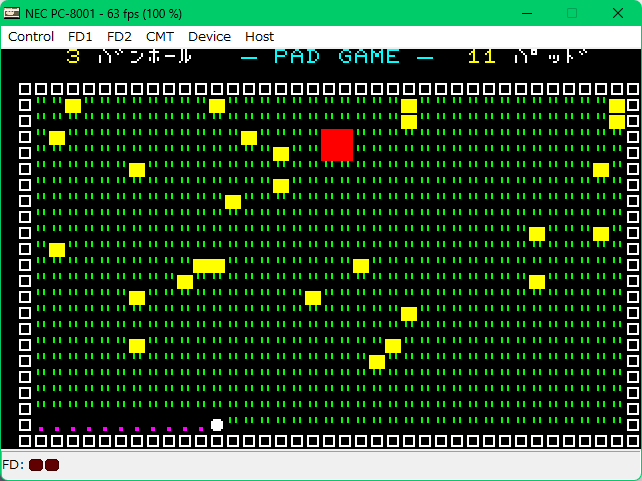
Task: Expand the Host menu
Action: click(x=259, y=36)
